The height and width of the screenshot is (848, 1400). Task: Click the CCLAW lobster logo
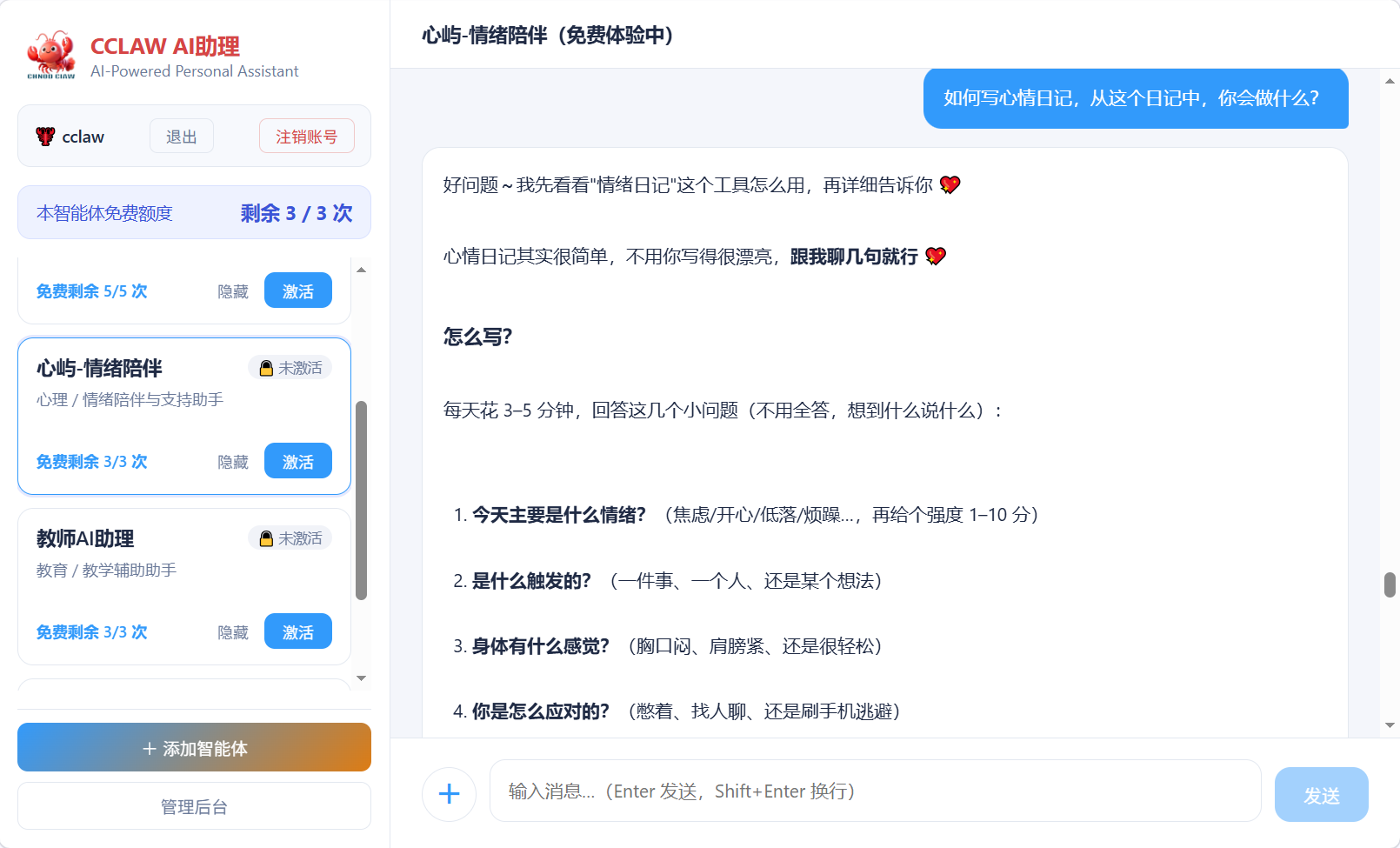[x=51, y=55]
